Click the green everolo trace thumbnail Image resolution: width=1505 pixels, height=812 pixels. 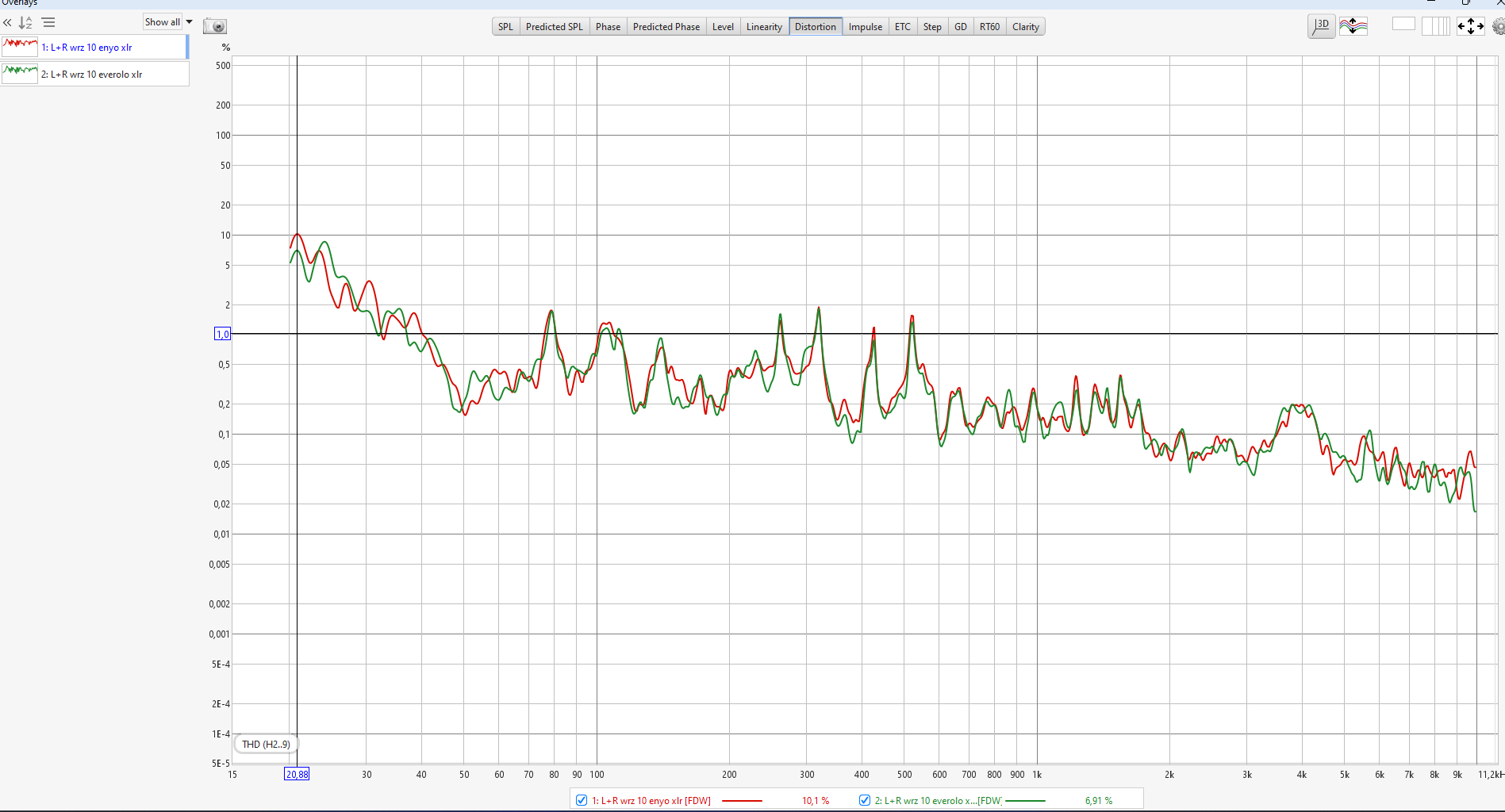tap(20, 74)
